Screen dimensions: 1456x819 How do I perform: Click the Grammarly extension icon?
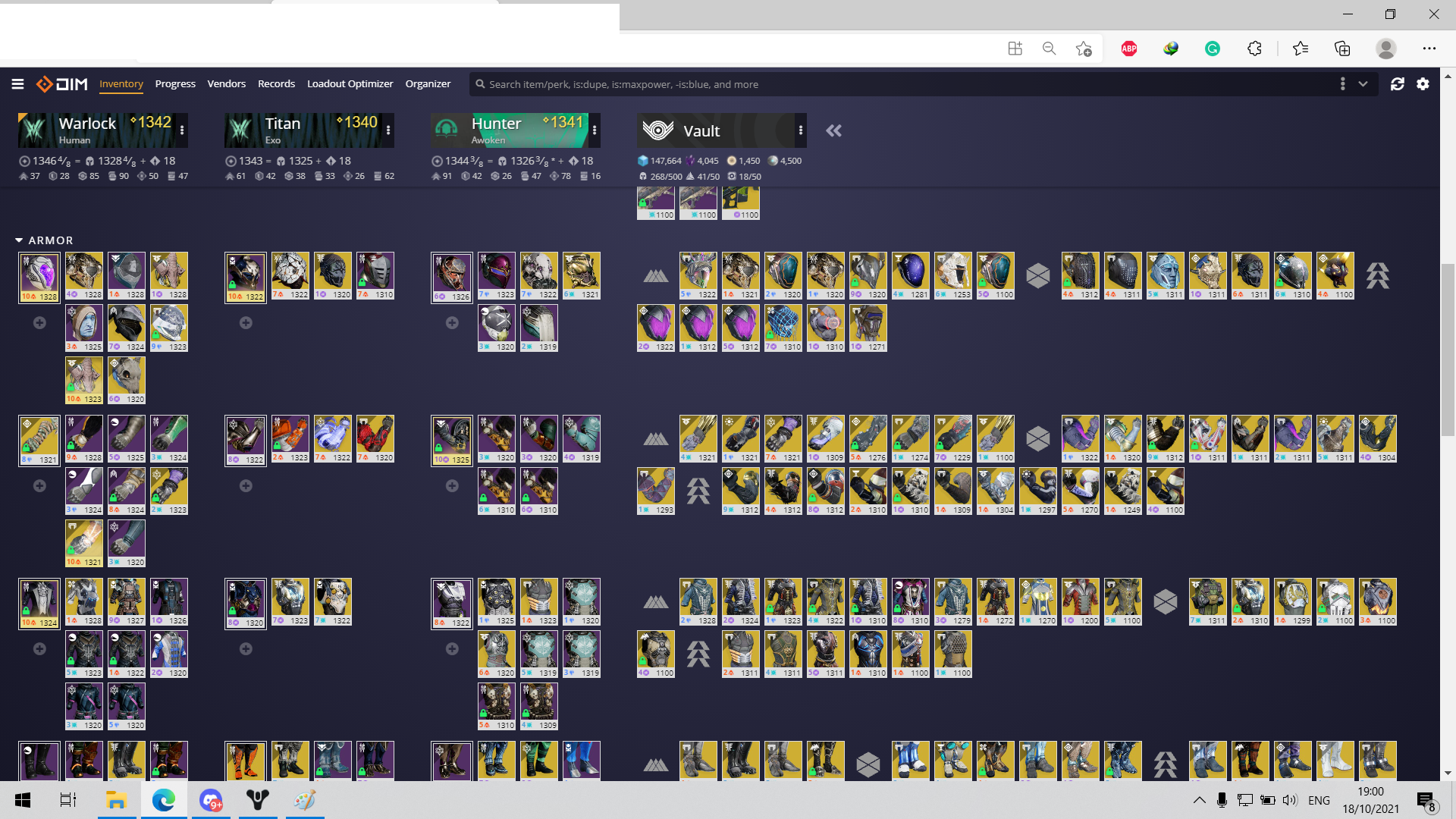[x=1212, y=49]
